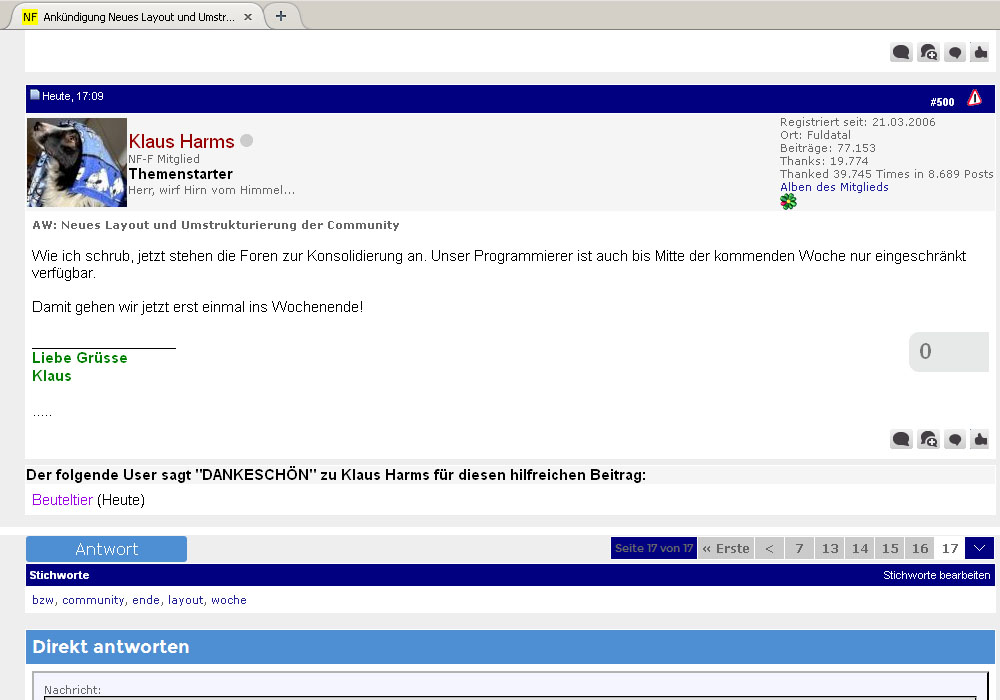Go to the first page via « Erste
Image resolution: width=1000 pixels, height=700 pixels.
tap(726, 548)
